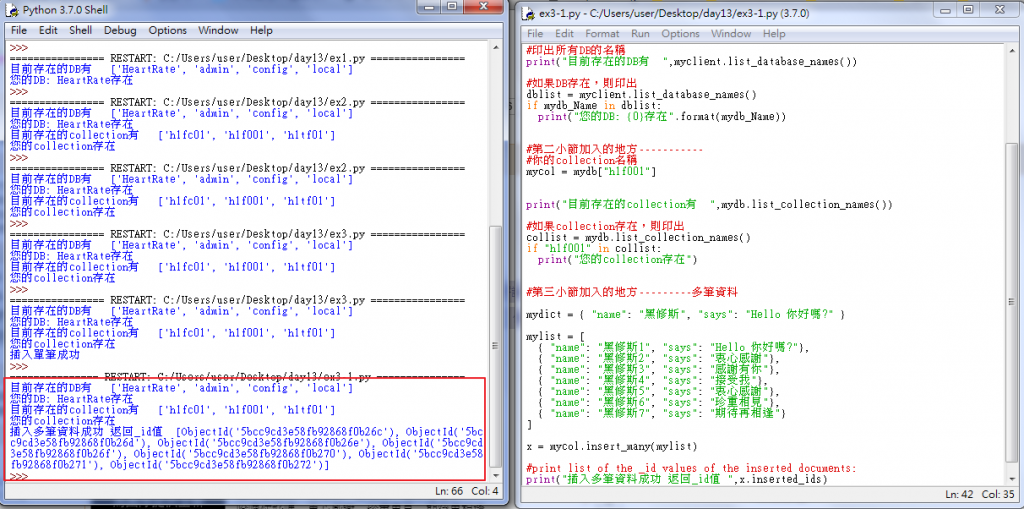Viewport: 1024px width, 509px height.
Task: Maximize the ex3-1.py editor window
Action: click(x=967, y=10)
